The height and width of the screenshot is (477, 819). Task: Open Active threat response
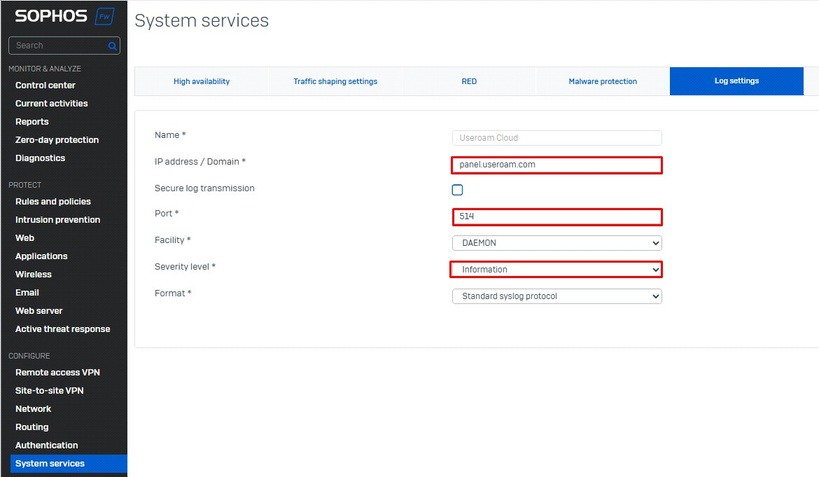pos(63,329)
